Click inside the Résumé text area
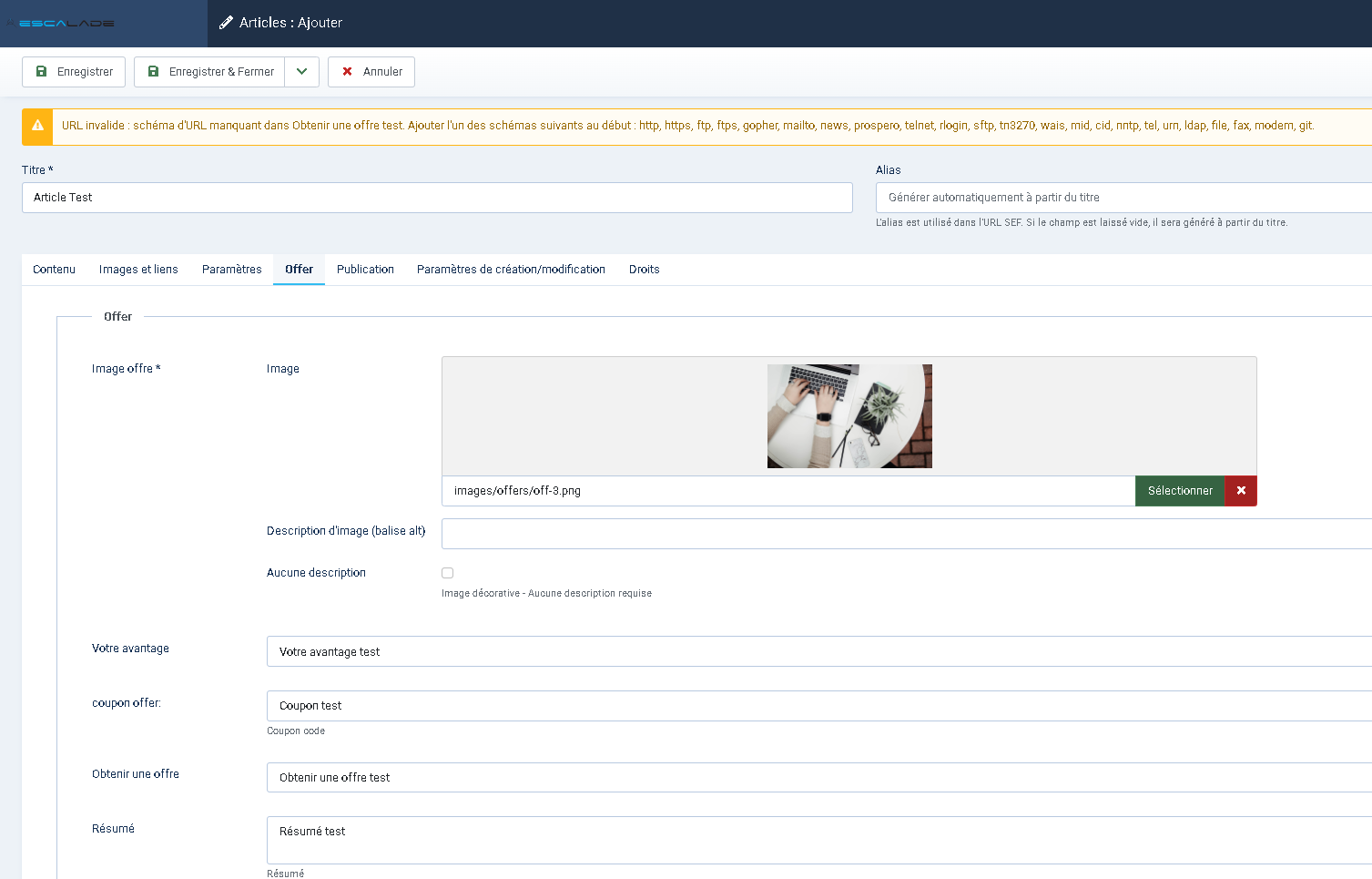Viewport: 1372px width, 879px height. point(819,840)
